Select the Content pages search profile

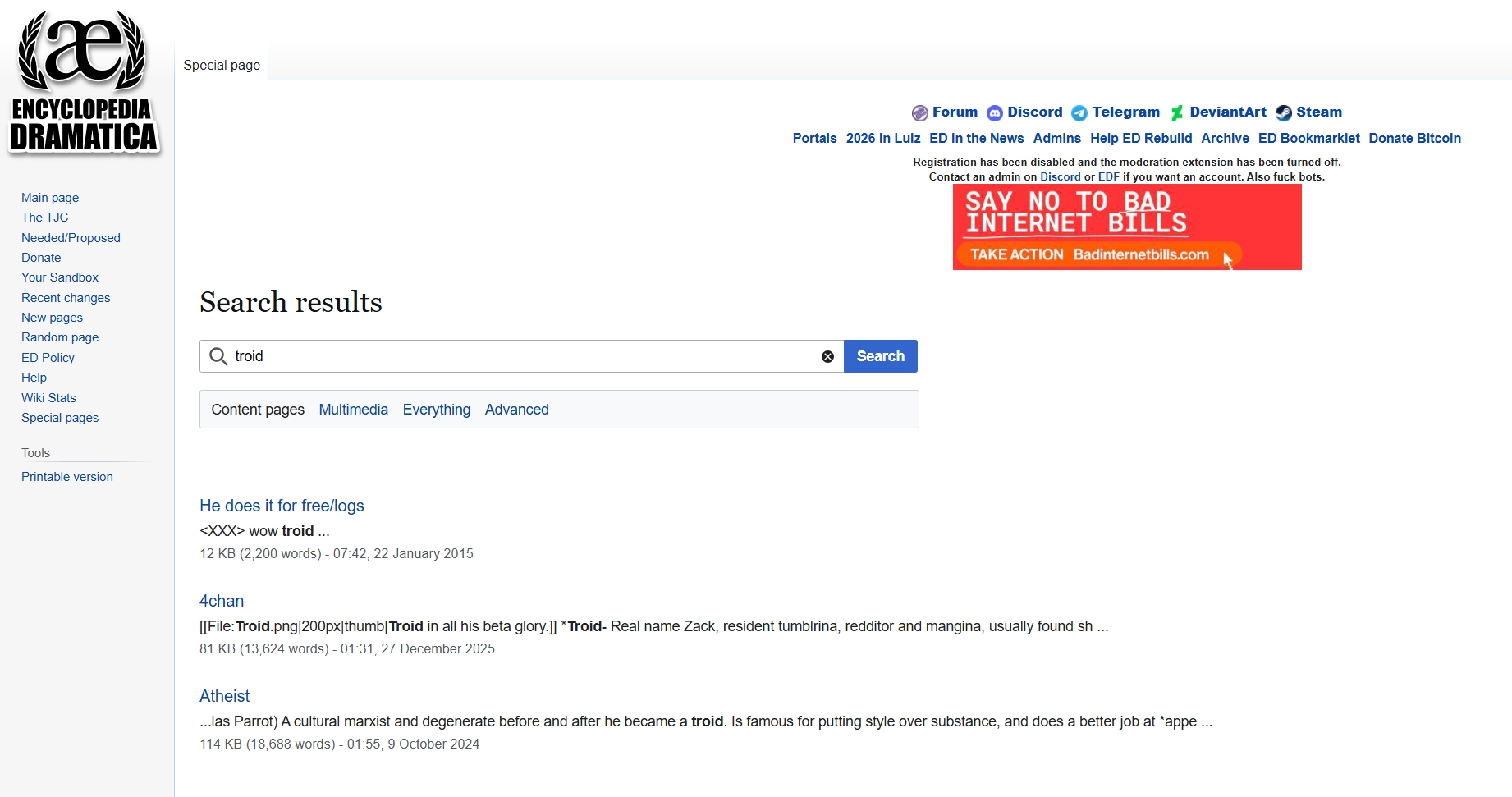coord(258,410)
